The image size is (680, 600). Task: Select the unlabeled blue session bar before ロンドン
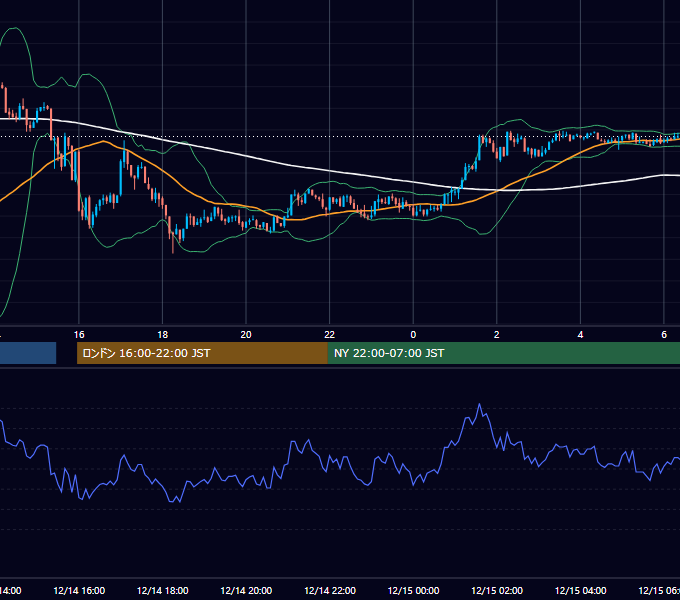point(28,353)
